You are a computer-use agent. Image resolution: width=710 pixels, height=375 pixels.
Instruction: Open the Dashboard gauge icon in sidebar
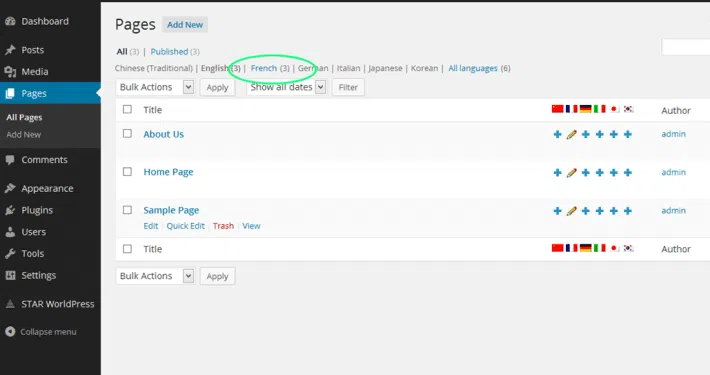(10, 21)
